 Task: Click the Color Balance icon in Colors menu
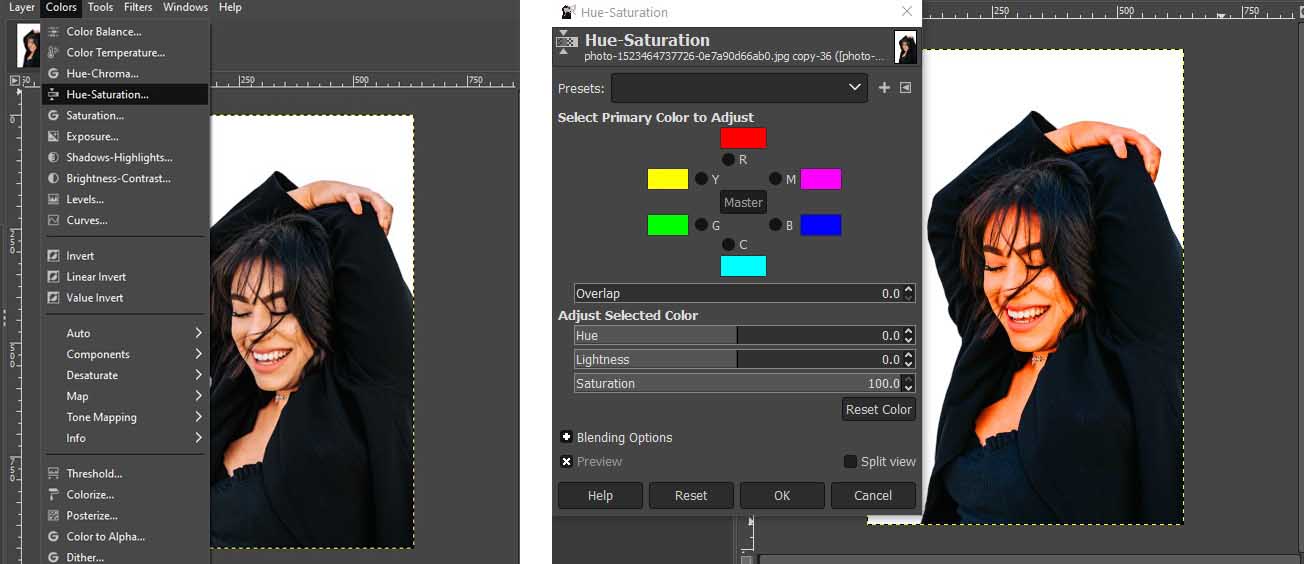[54, 32]
